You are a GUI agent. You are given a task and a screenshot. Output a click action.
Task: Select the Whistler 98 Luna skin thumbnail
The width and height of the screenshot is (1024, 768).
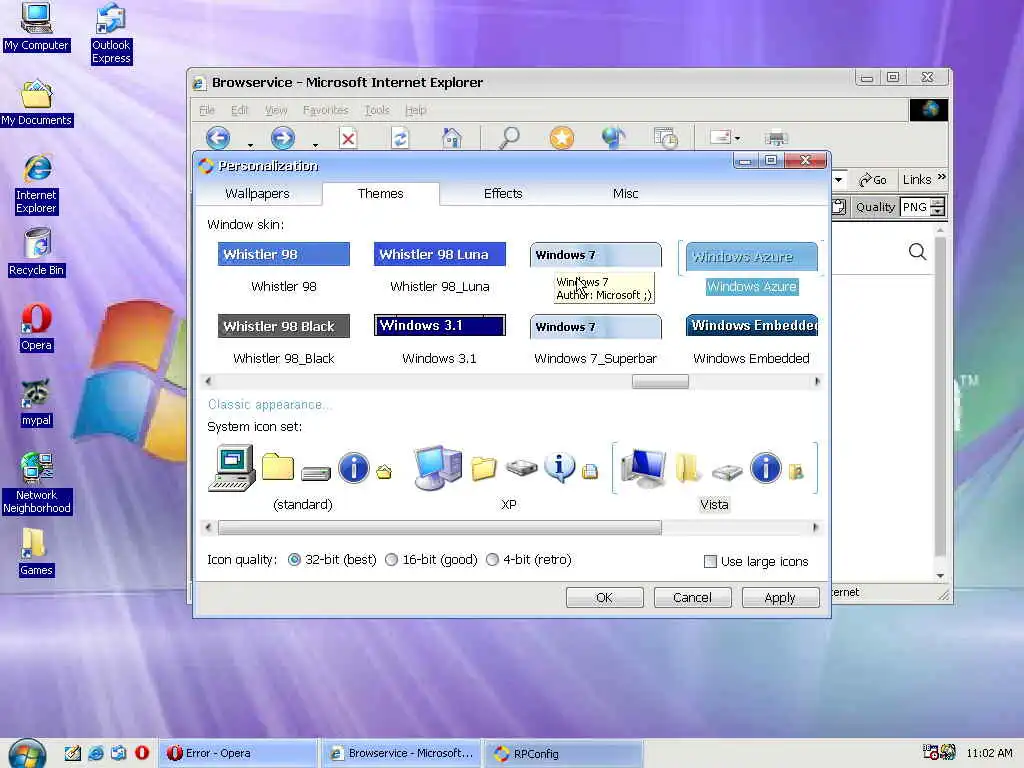[x=440, y=254]
